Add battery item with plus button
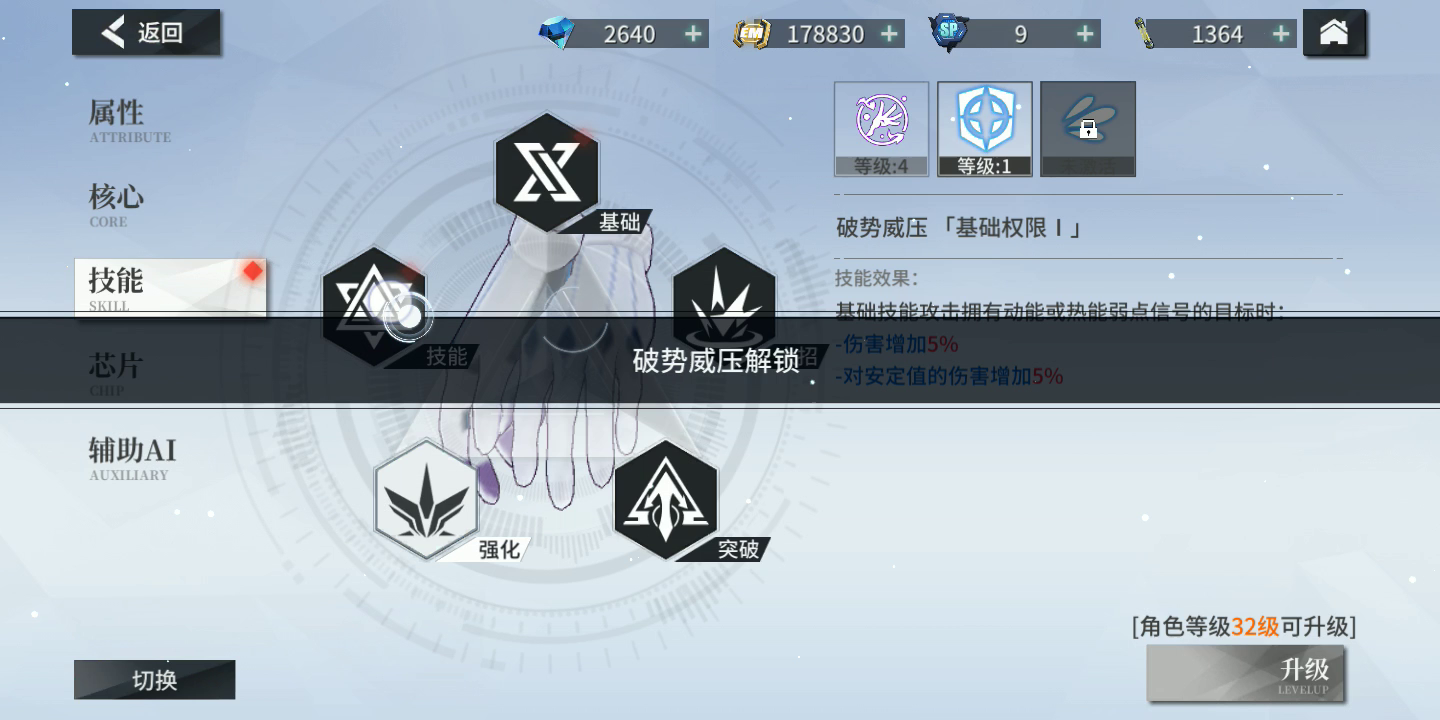Viewport: 1440px width, 720px height. coord(1281,34)
